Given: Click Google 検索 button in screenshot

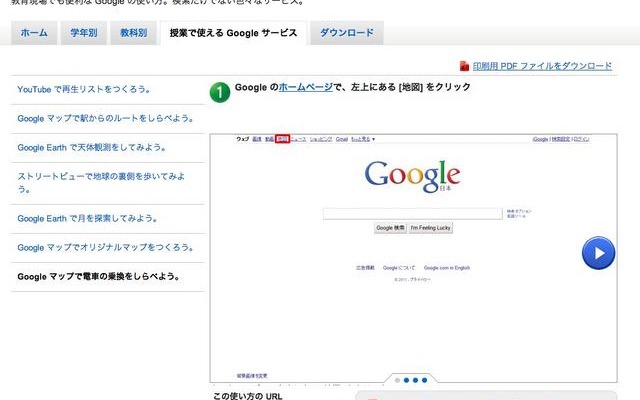Looking at the screenshot, I should (x=390, y=228).
